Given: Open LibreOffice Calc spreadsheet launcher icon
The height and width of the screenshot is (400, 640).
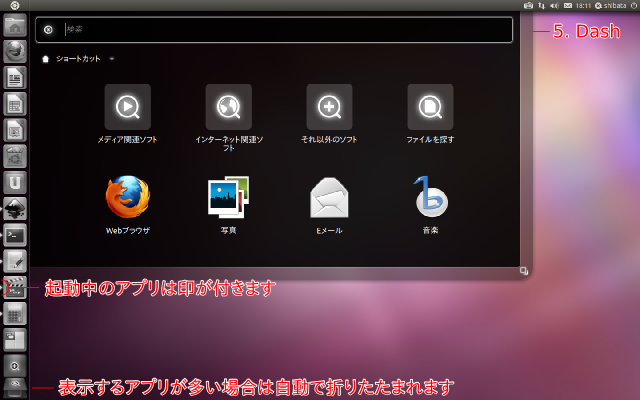Looking at the screenshot, I should coord(15,104).
